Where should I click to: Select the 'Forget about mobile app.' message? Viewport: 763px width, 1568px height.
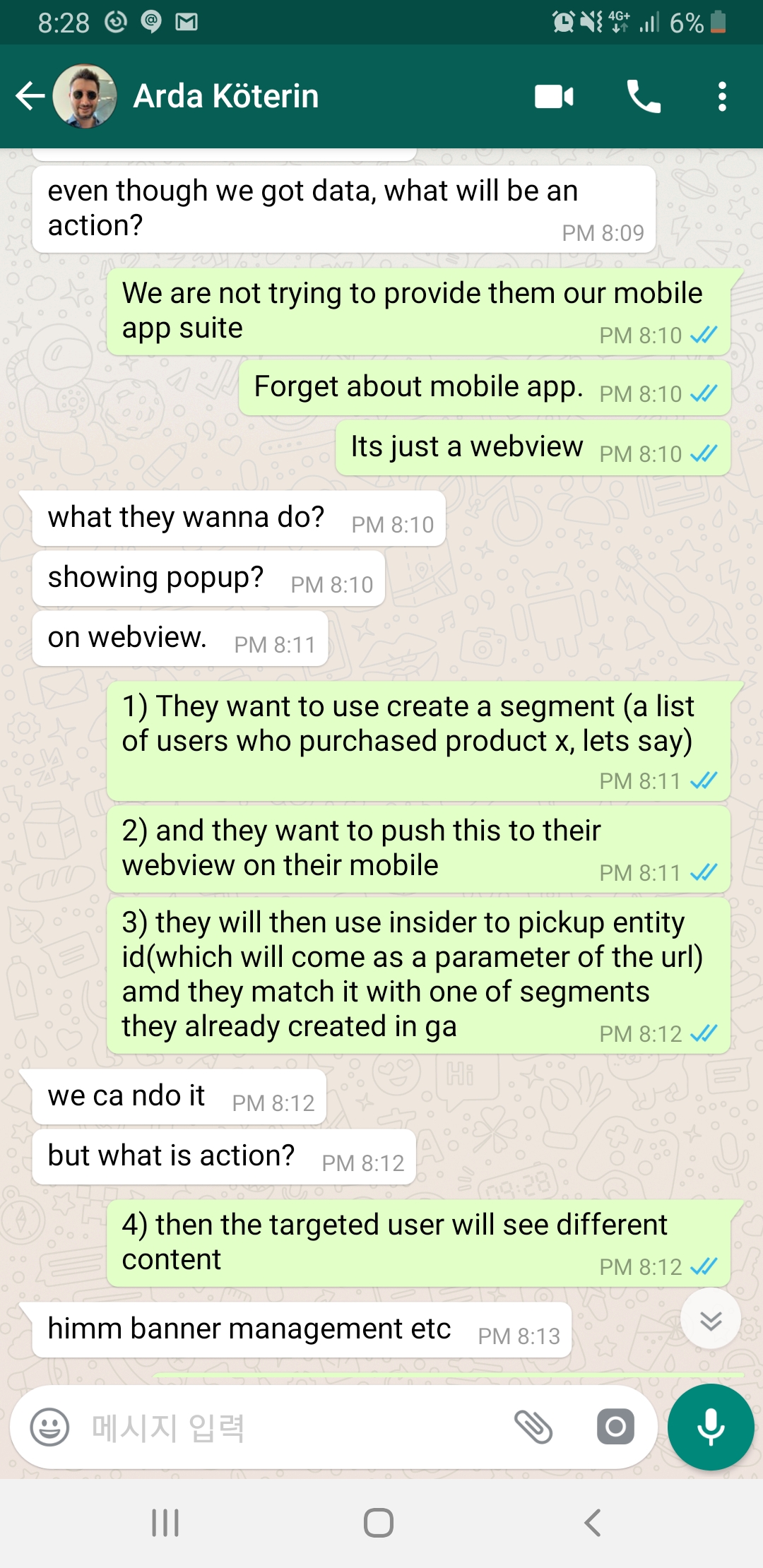485,388
